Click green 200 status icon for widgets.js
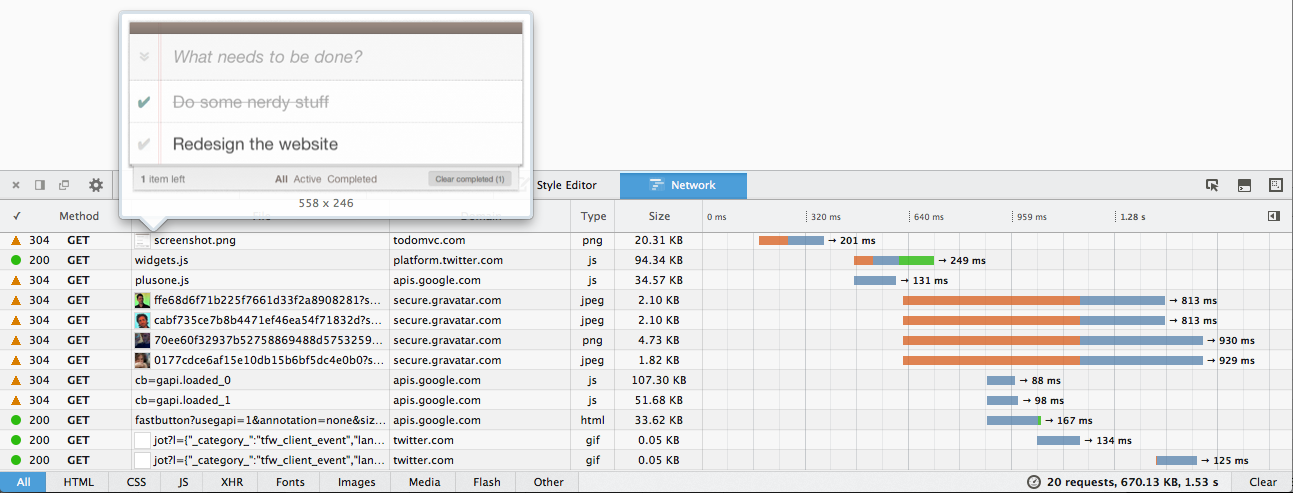This screenshot has width=1293, height=493. click(16, 260)
